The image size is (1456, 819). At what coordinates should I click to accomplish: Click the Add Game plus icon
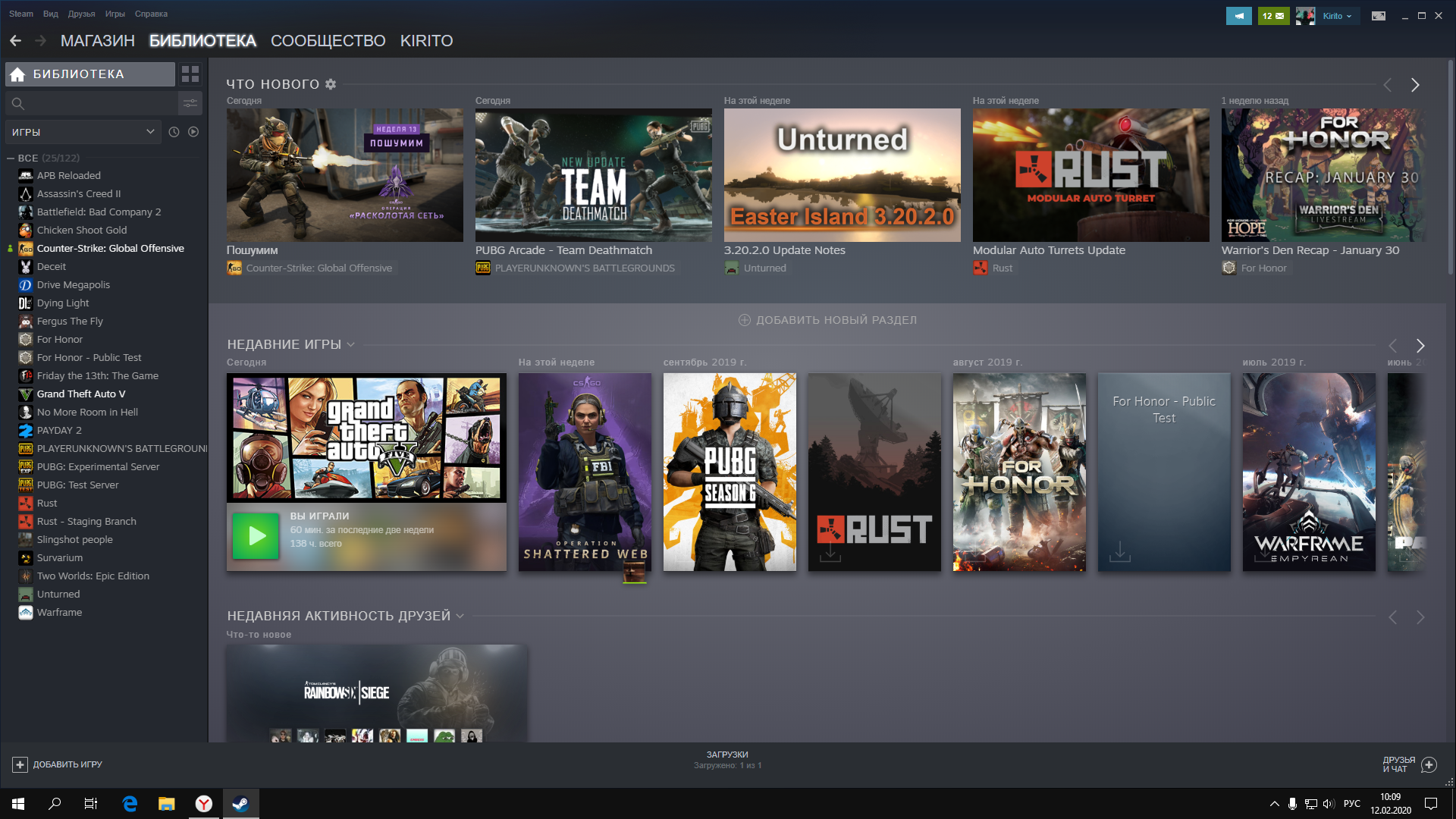pos(20,764)
